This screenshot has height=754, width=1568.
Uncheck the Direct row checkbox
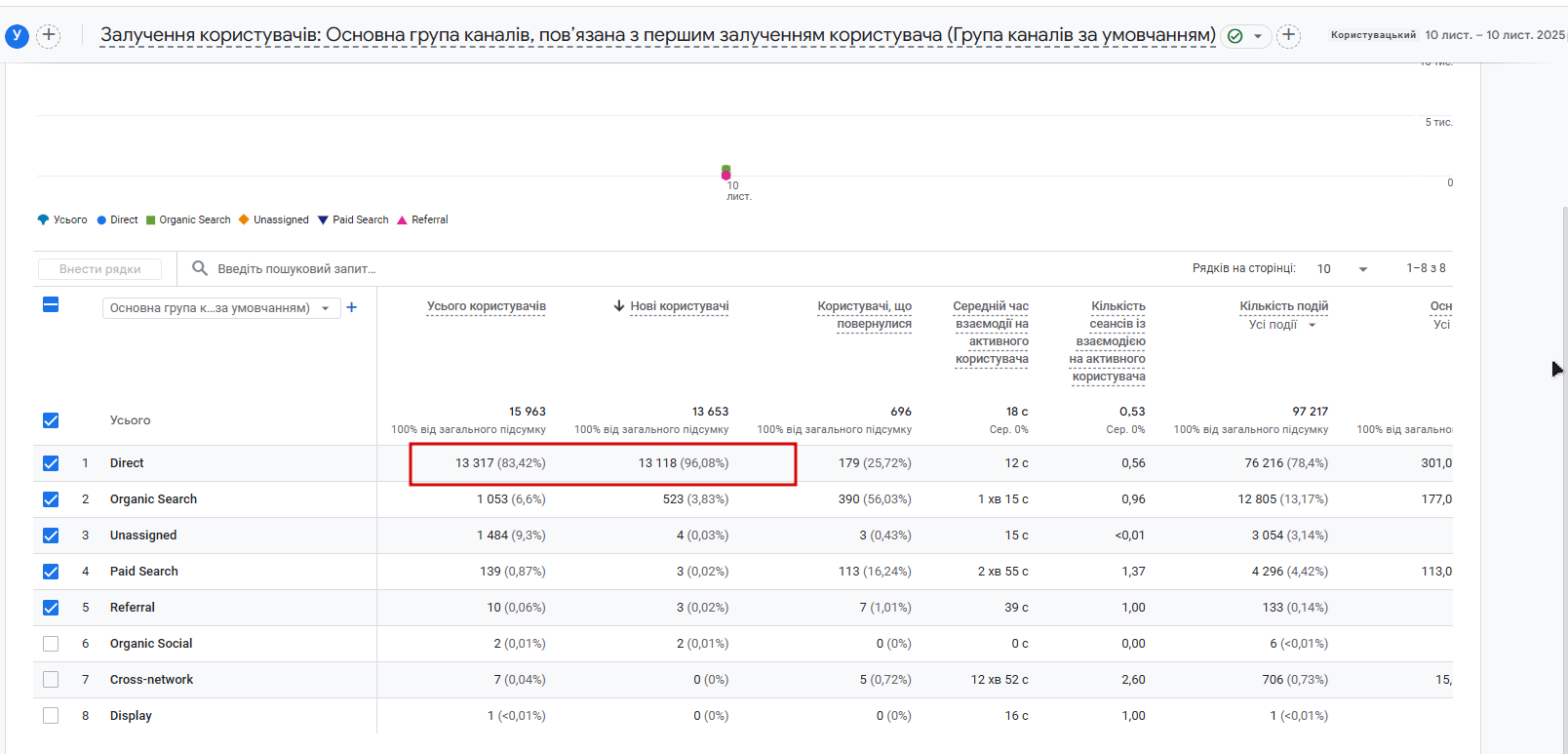pyautogui.click(x=51, y=463)
